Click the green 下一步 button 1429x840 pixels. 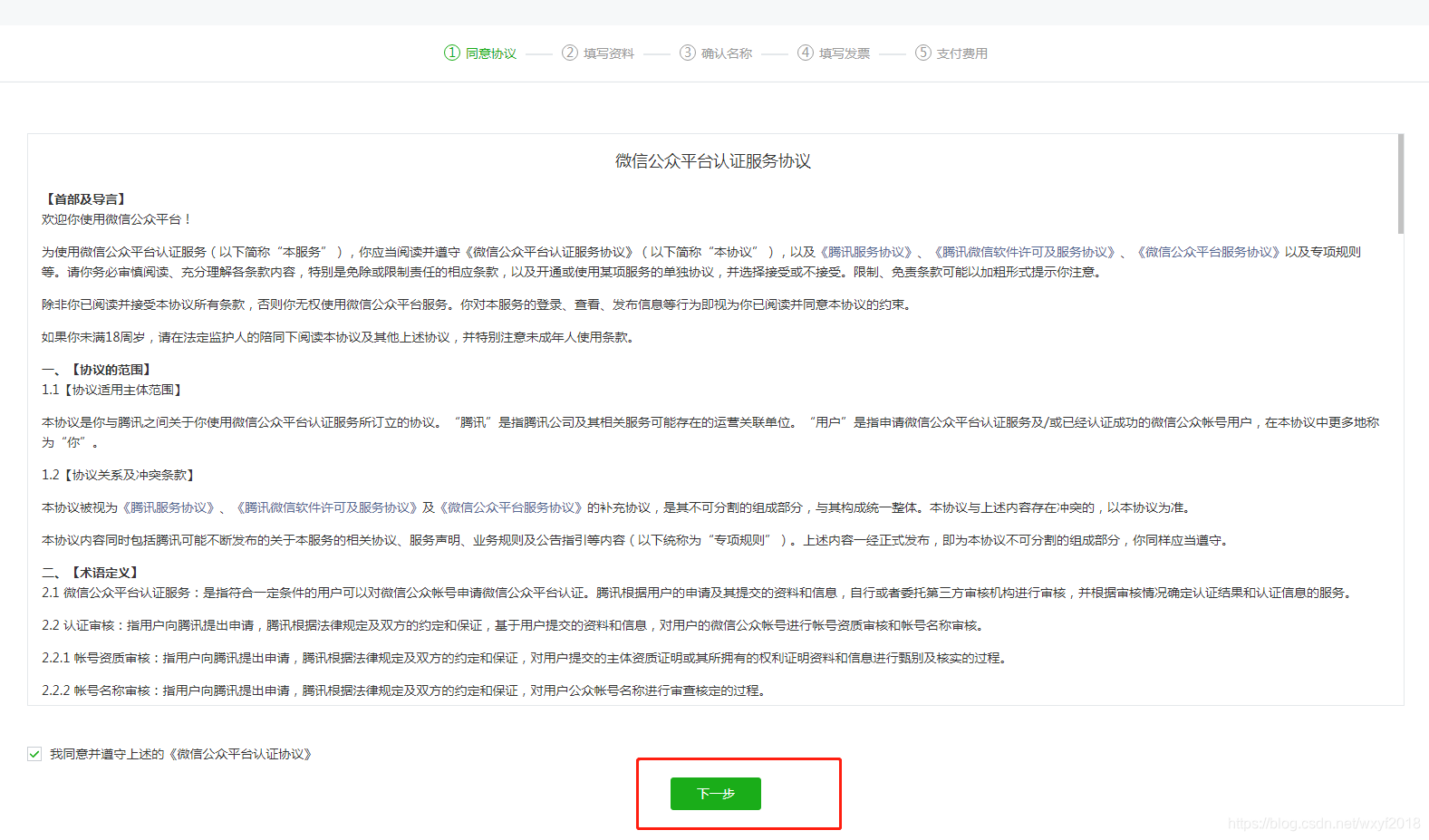[715, 794]
